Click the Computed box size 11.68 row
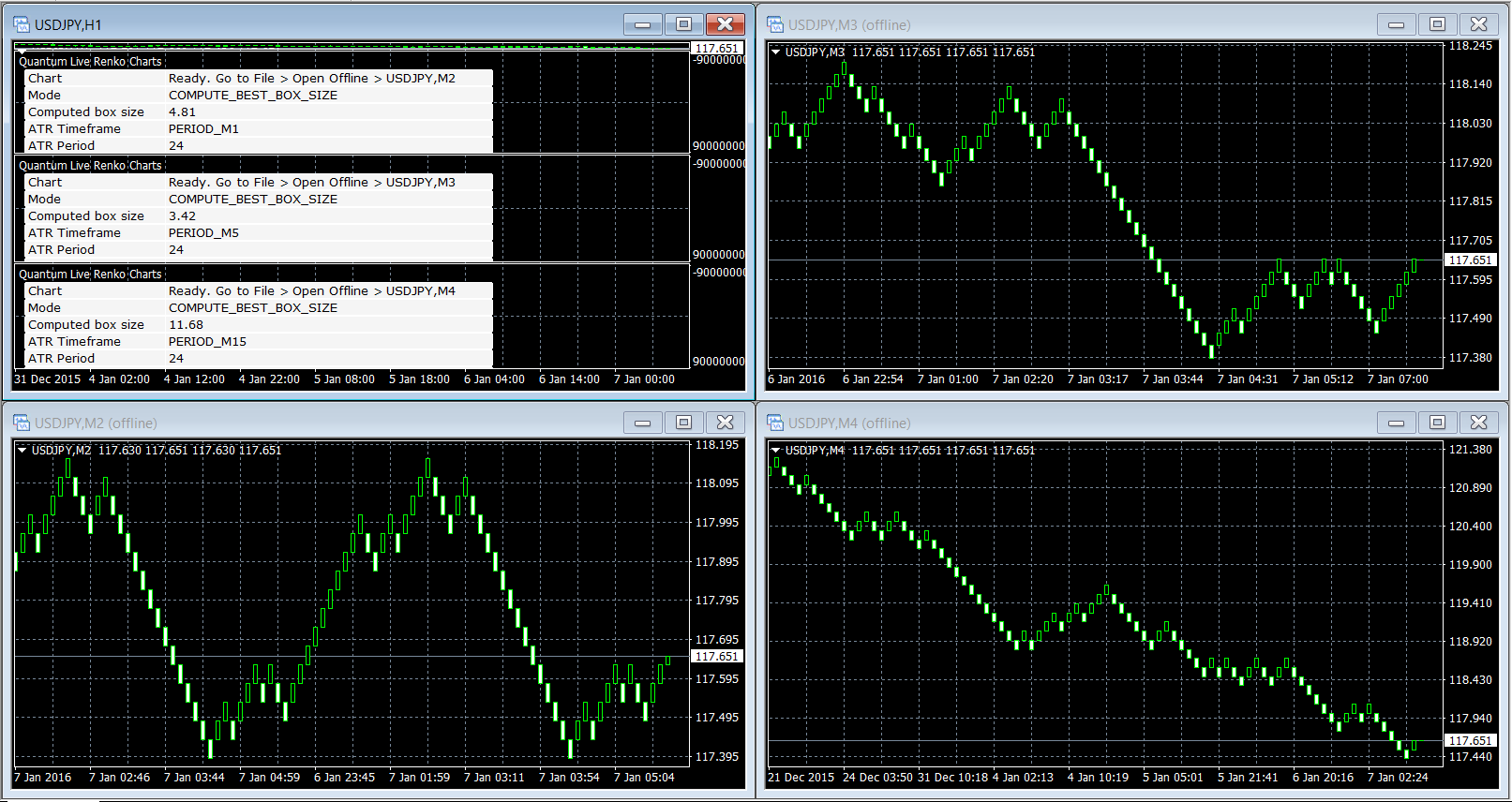Image resolution: width=1512 pixels, height=802 pixels. pos(258,325)
